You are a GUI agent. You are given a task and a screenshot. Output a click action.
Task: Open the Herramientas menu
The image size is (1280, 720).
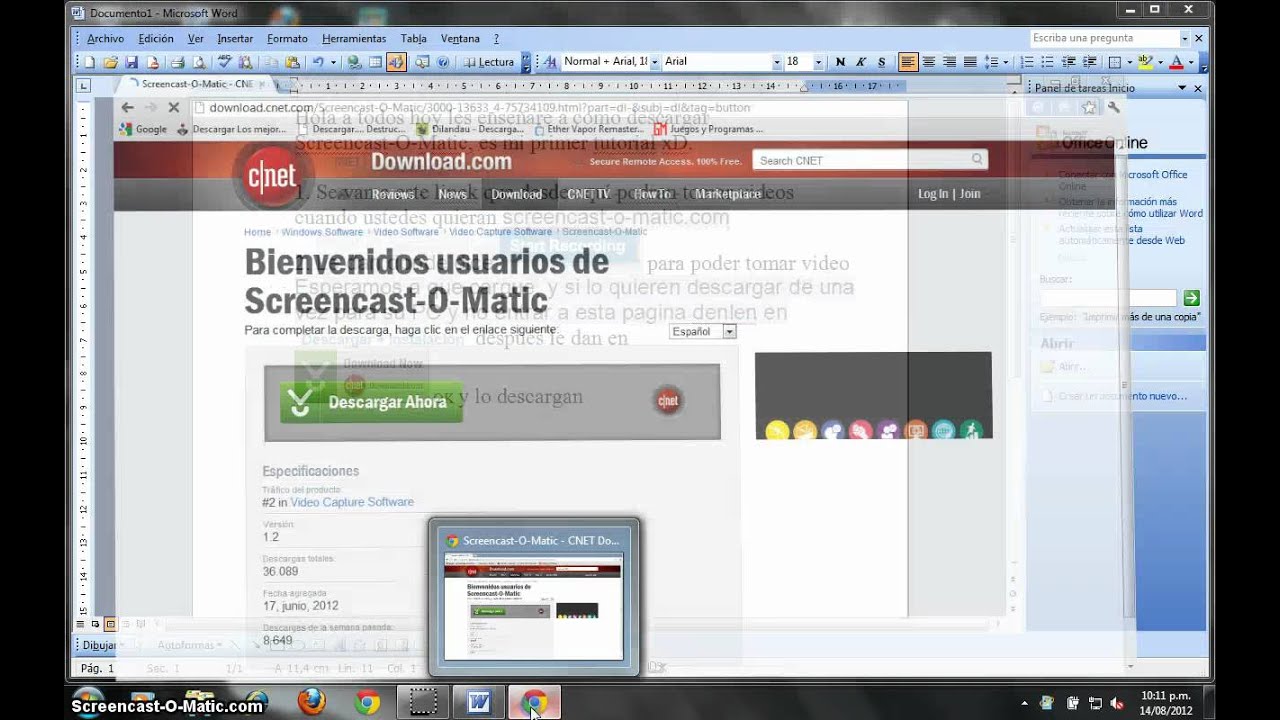click(354, 38)
